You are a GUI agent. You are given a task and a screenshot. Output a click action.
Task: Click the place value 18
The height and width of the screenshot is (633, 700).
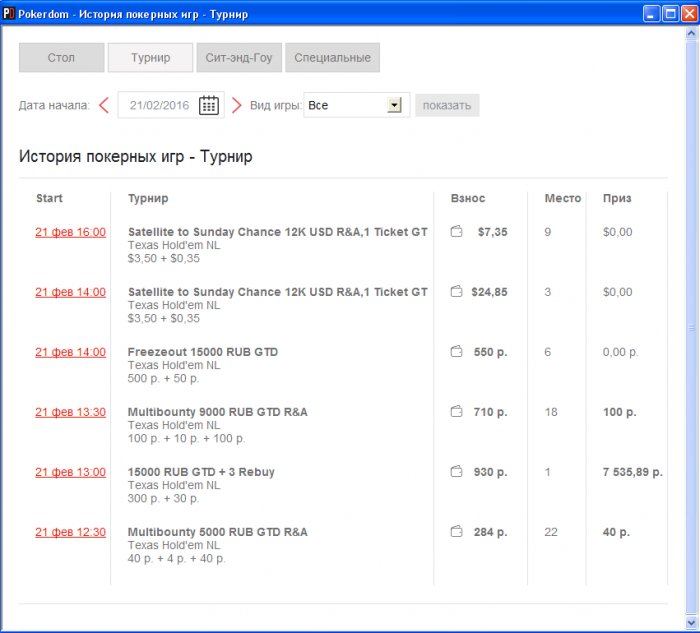point(551,412)
